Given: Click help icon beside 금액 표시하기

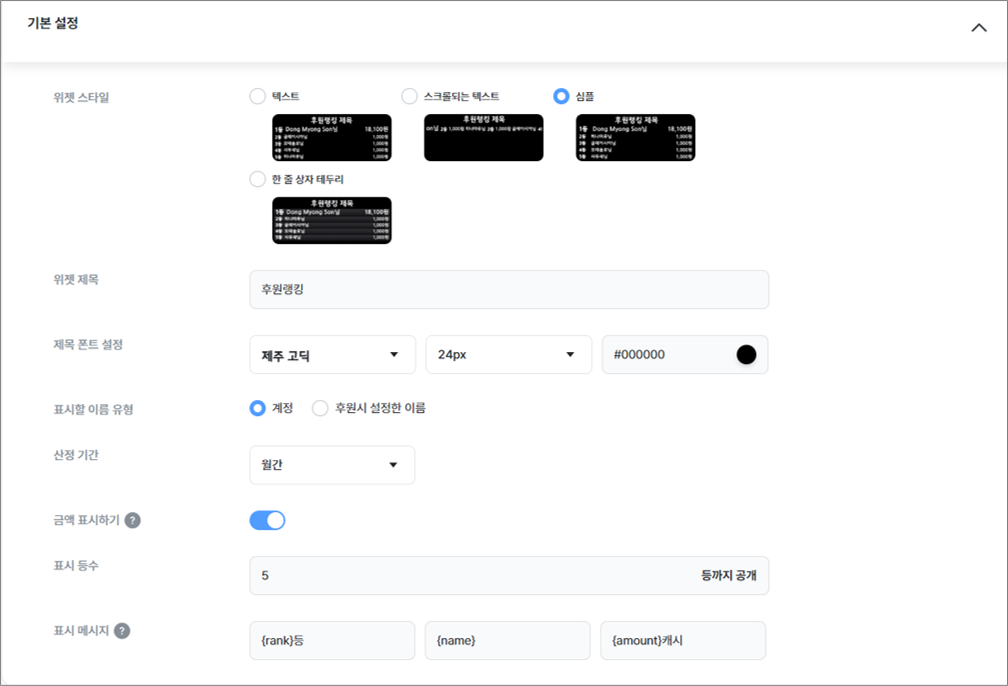Looking at the screenshot, I should [x=132, y=520].
